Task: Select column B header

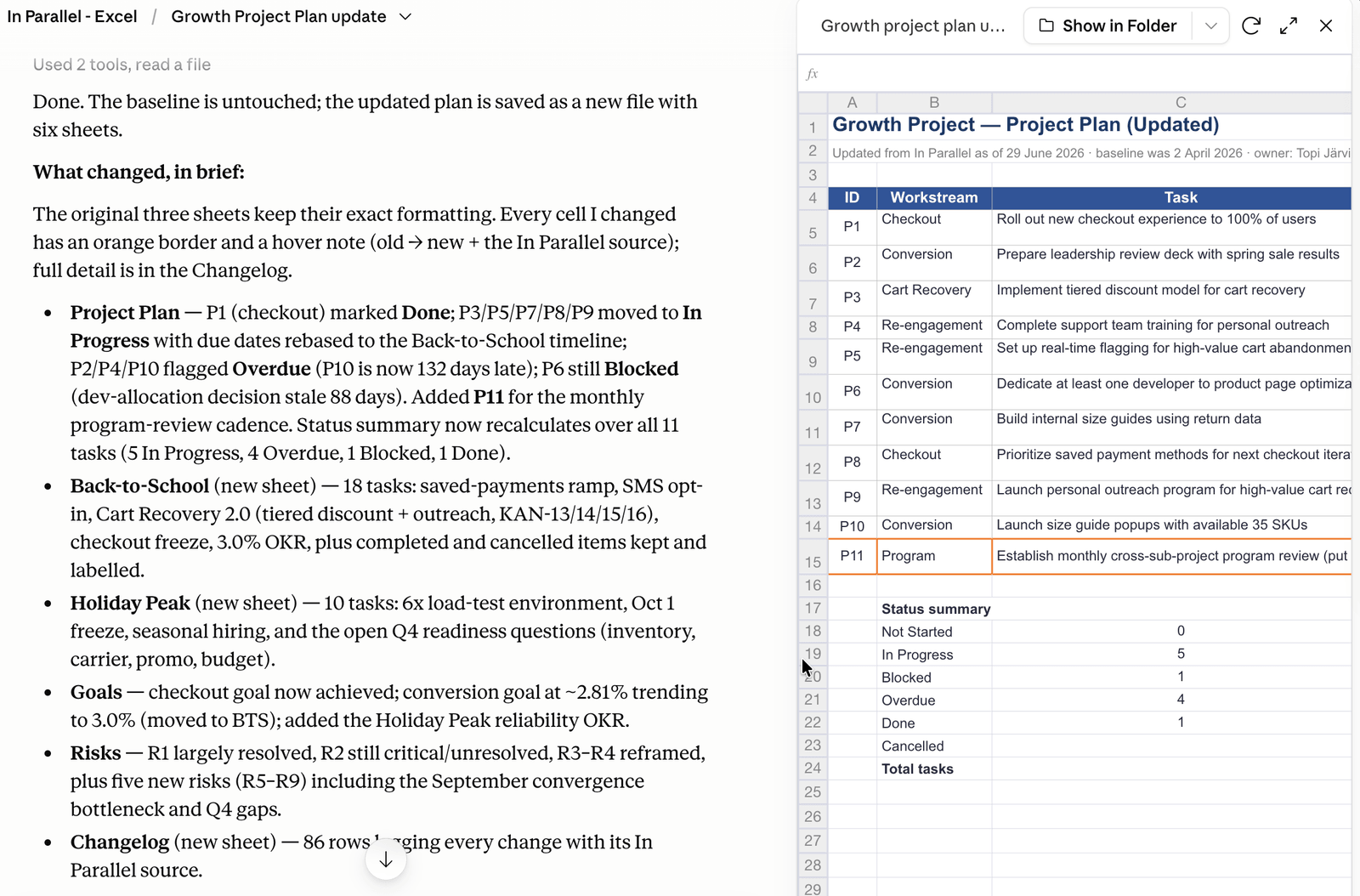Action: tap(934, 103)
